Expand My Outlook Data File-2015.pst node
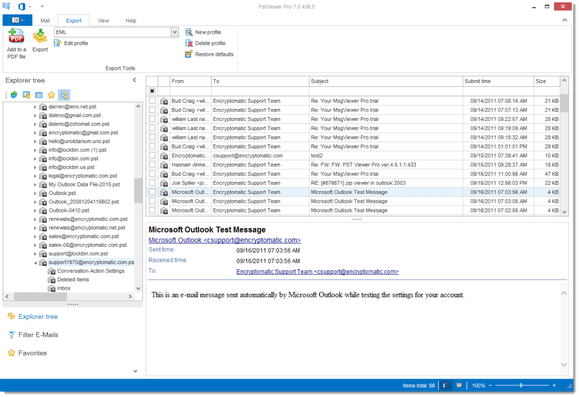This screenshot has height=397, width=579. (35, 185)
